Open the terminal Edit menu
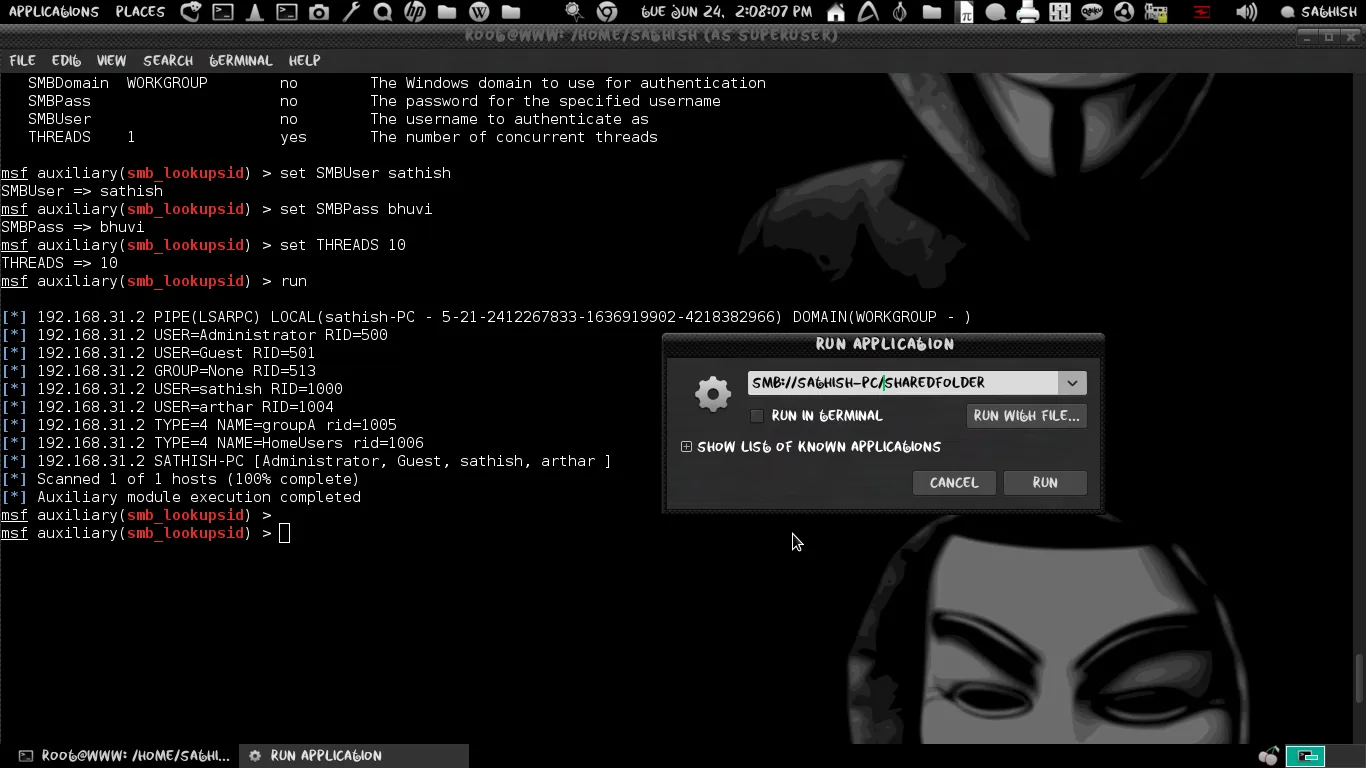This screenshot has height=768, width=1366. (66, 61)
